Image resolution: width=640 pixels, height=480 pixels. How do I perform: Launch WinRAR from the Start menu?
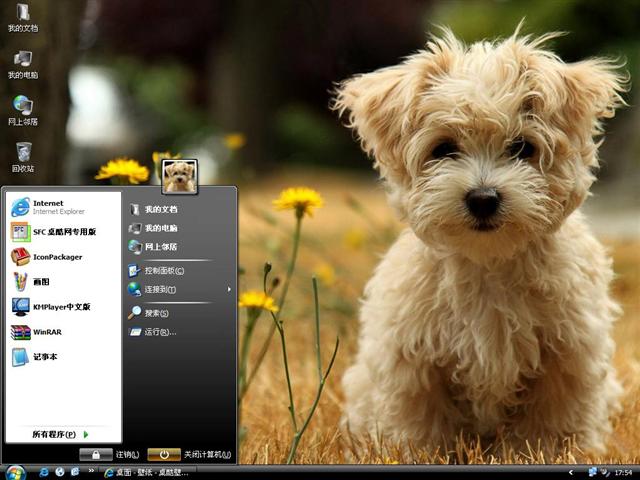[45, 332]
